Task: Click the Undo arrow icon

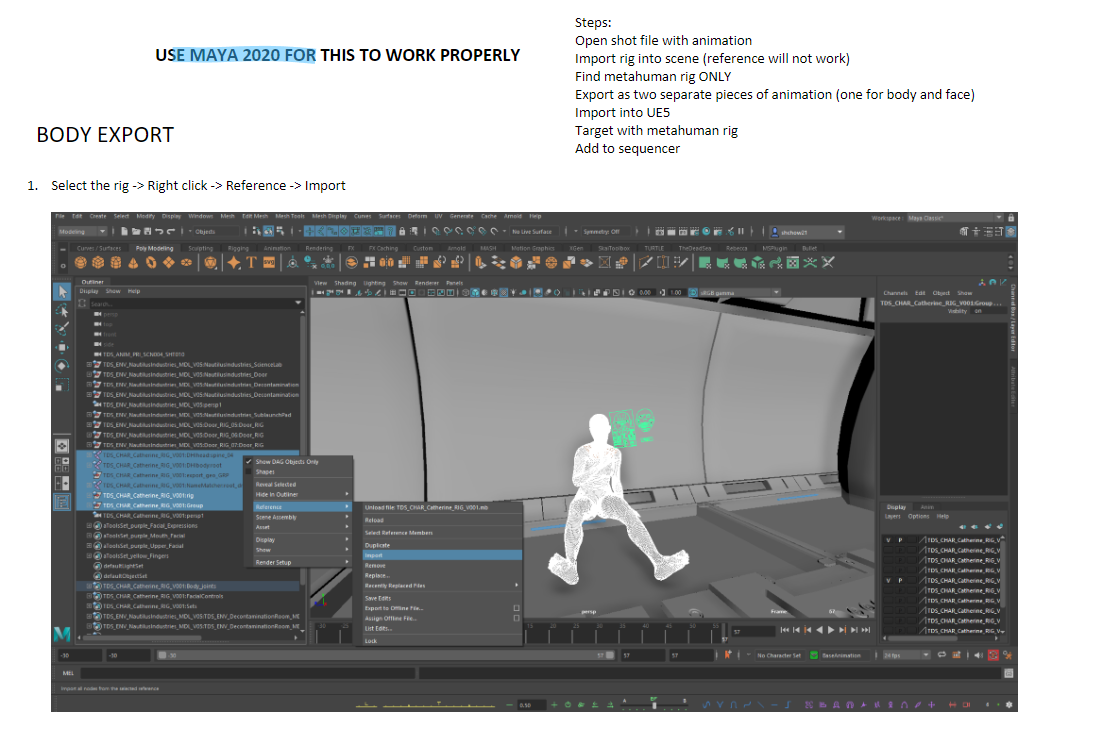Action: [x=159, y=231]
